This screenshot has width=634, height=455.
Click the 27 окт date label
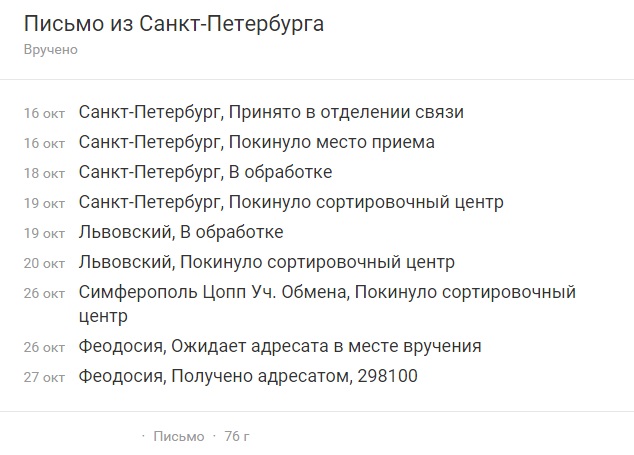[x=44, y=377]
